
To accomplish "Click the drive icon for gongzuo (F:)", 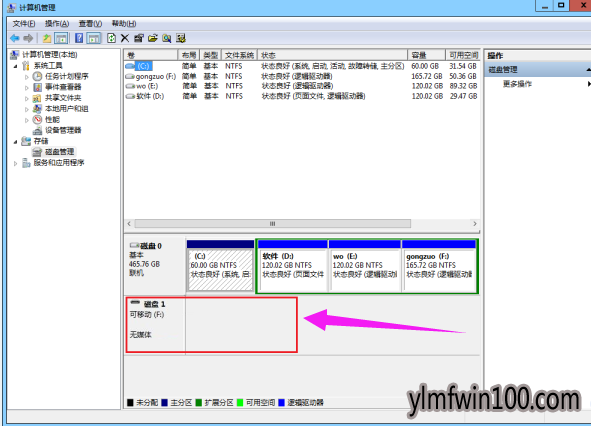I will click(x=130, y=76).
